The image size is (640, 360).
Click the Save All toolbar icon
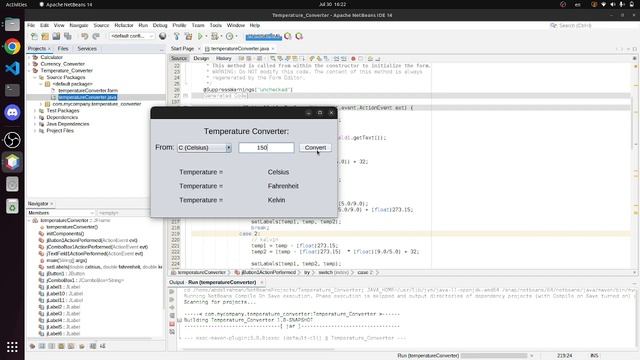pos(67,36)
